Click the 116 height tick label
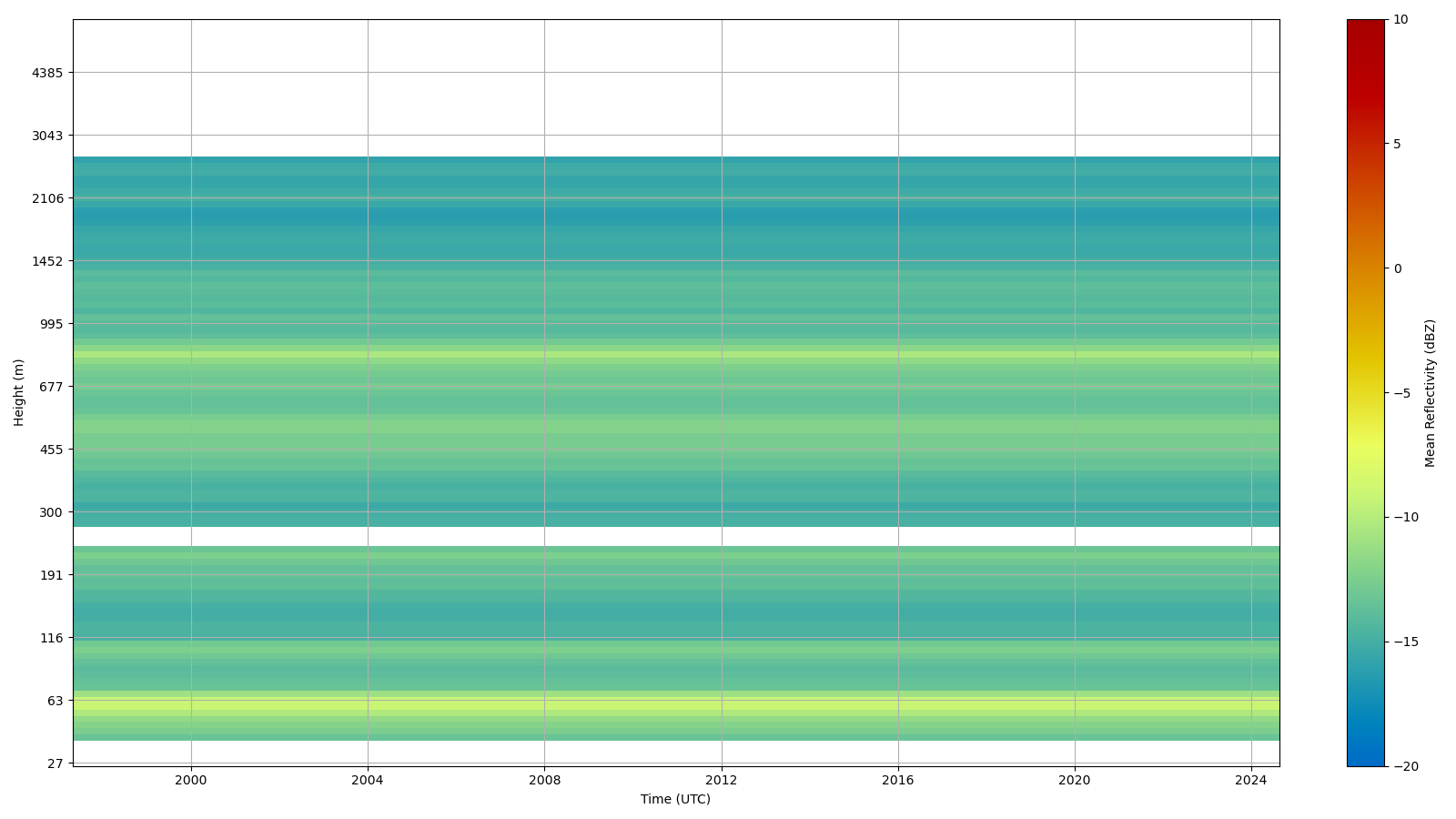Image resolution: width=1456 pixels, height=819 pixels. coord(51,638)
